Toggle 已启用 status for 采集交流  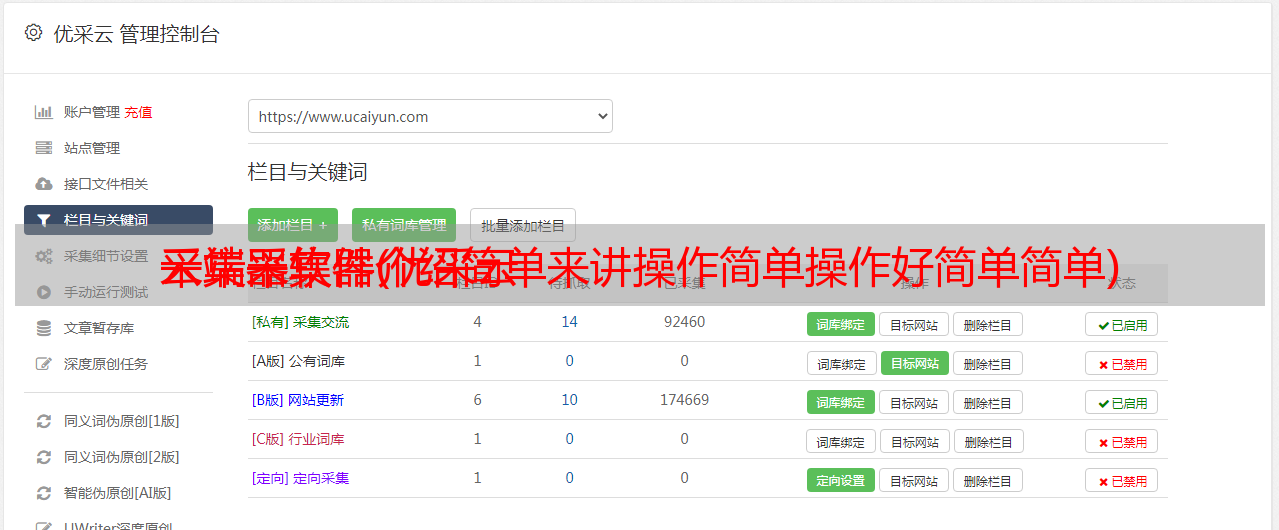click(1122, 324)
